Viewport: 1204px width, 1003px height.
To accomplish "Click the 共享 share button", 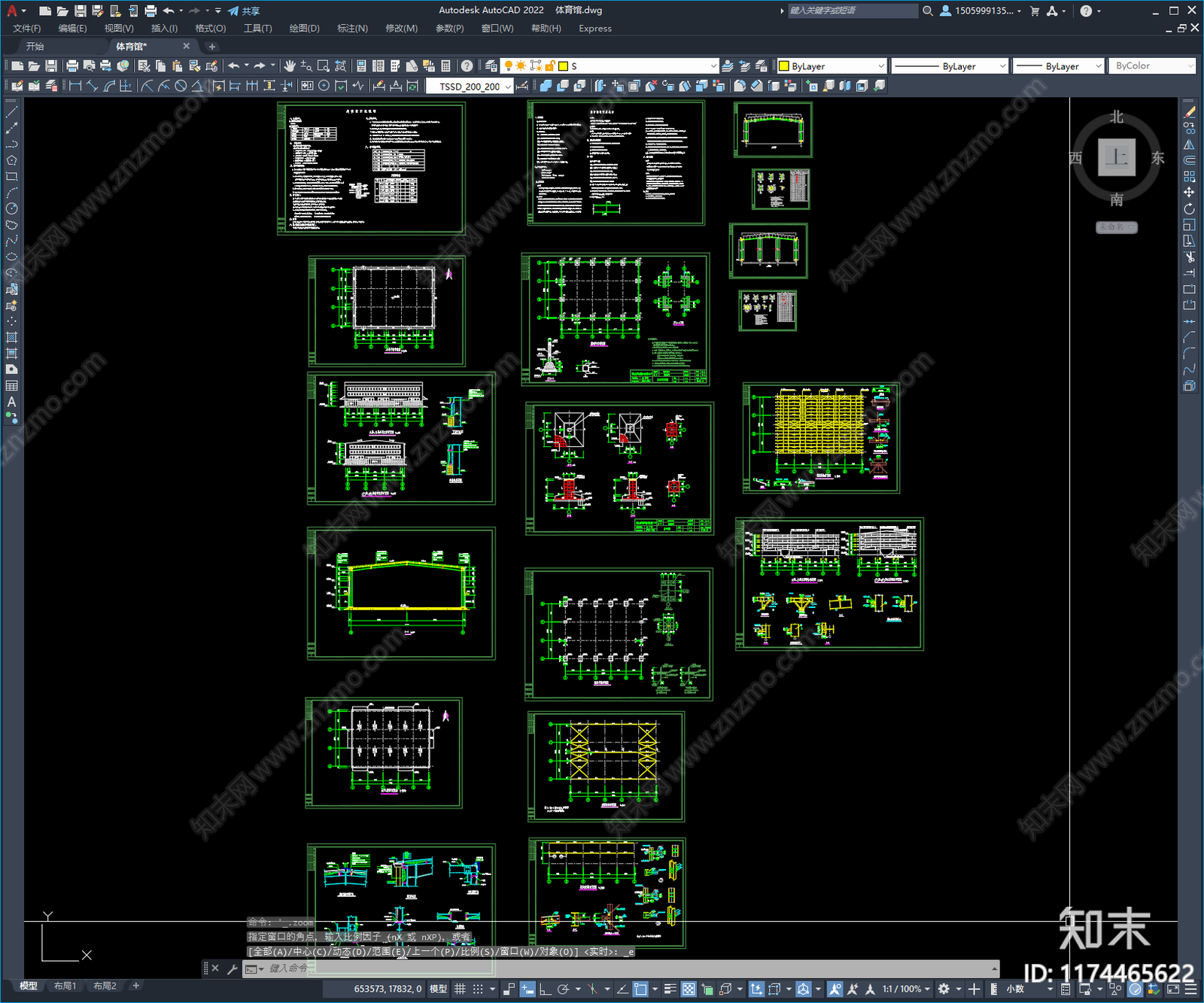I will (244, 11).
